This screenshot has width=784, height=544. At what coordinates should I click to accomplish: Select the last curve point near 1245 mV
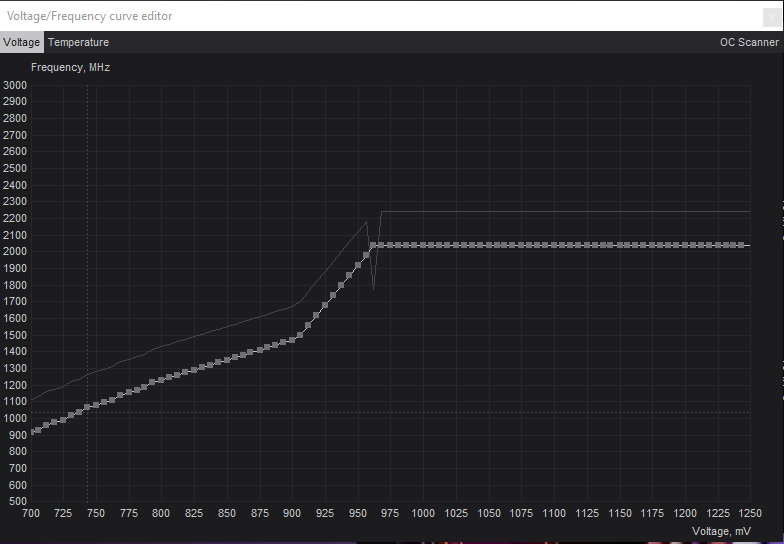[x=742, y=245]
